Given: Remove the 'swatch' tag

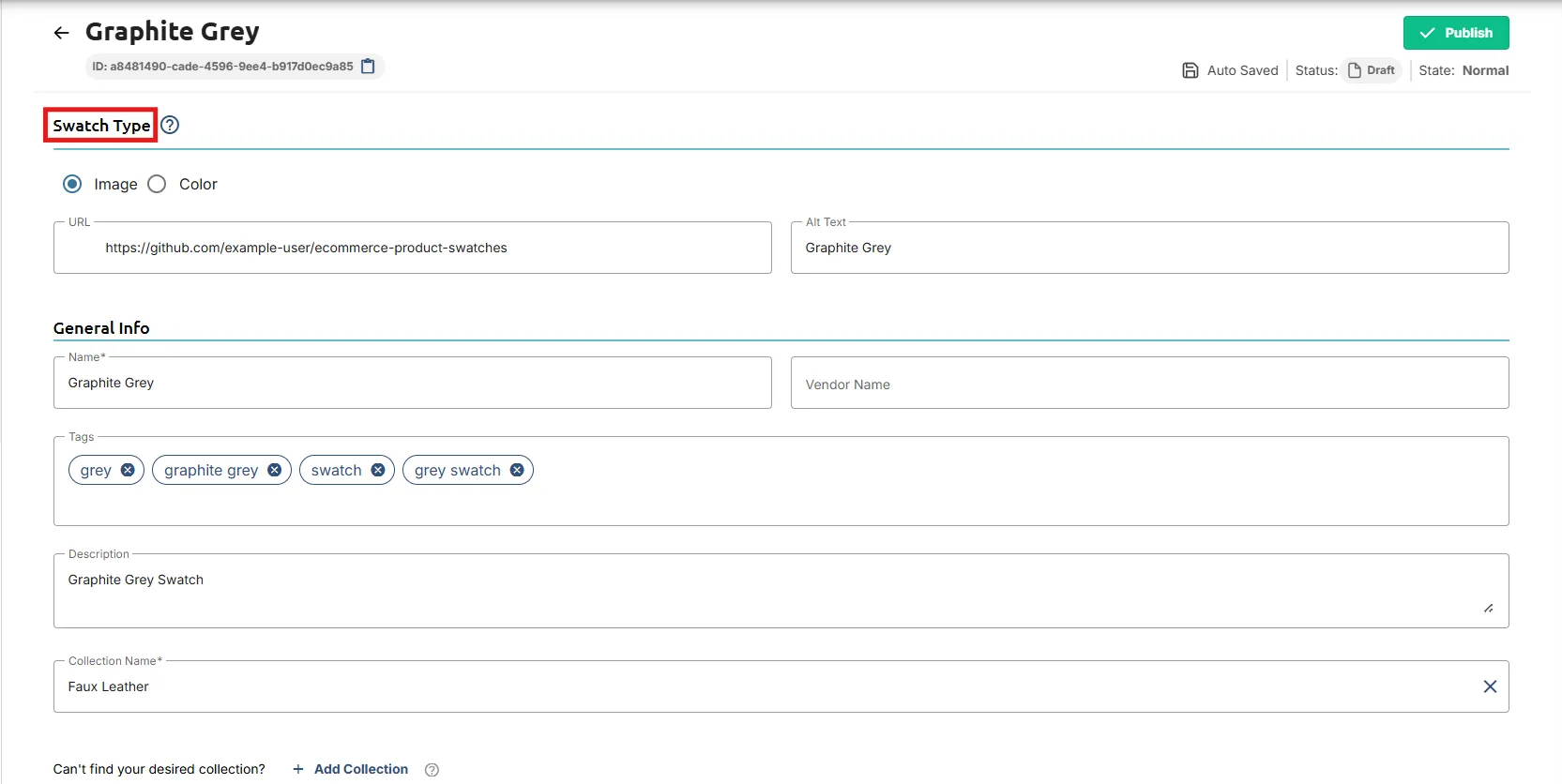Looking at the screenshot, I should 378,470.
